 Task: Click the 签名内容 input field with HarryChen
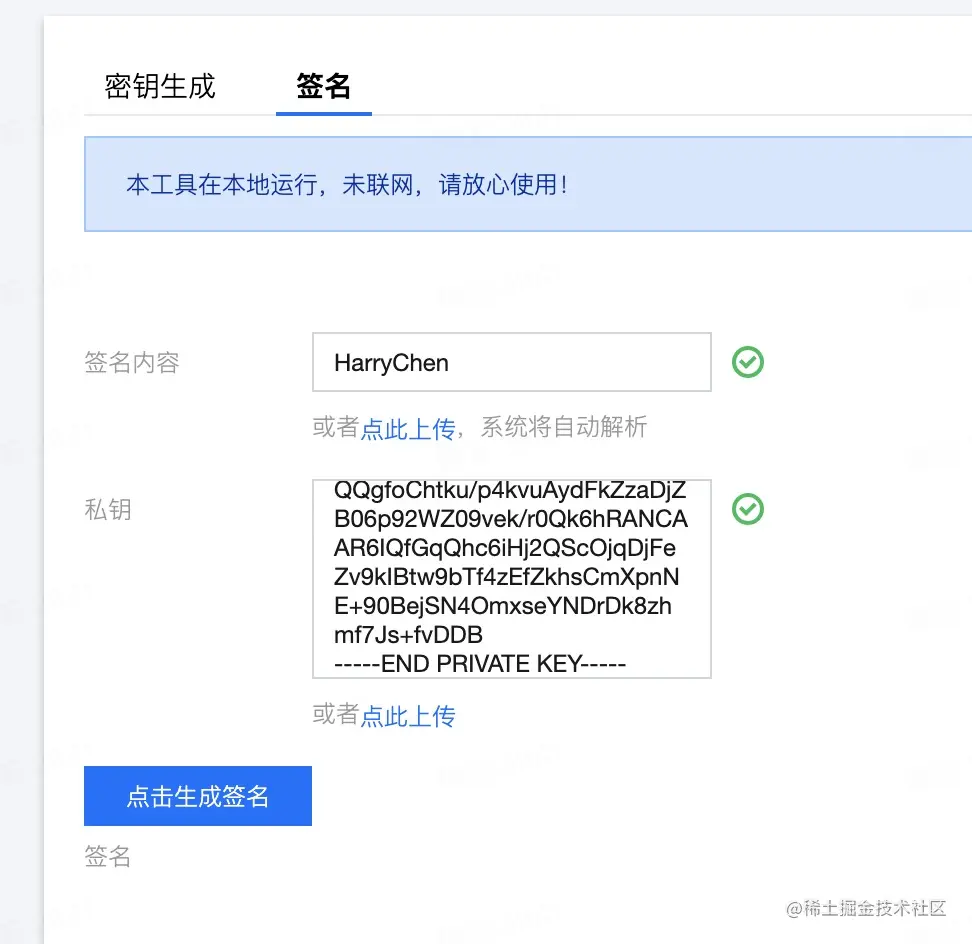tap(511, 362)
